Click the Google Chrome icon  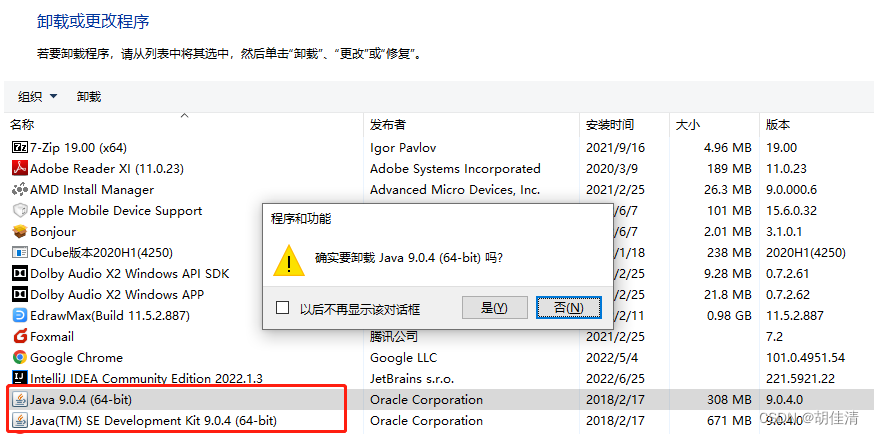tap(20, 357)
